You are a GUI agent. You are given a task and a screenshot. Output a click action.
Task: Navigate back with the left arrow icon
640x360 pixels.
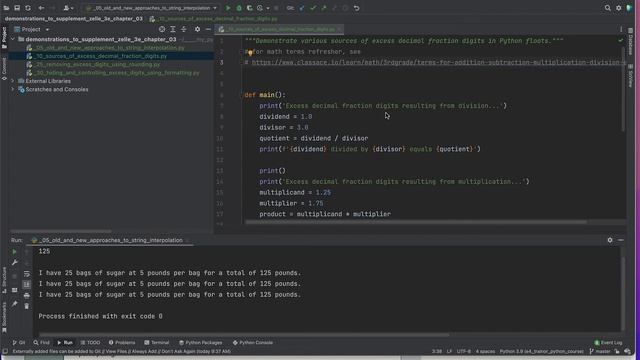click(41, 8)
